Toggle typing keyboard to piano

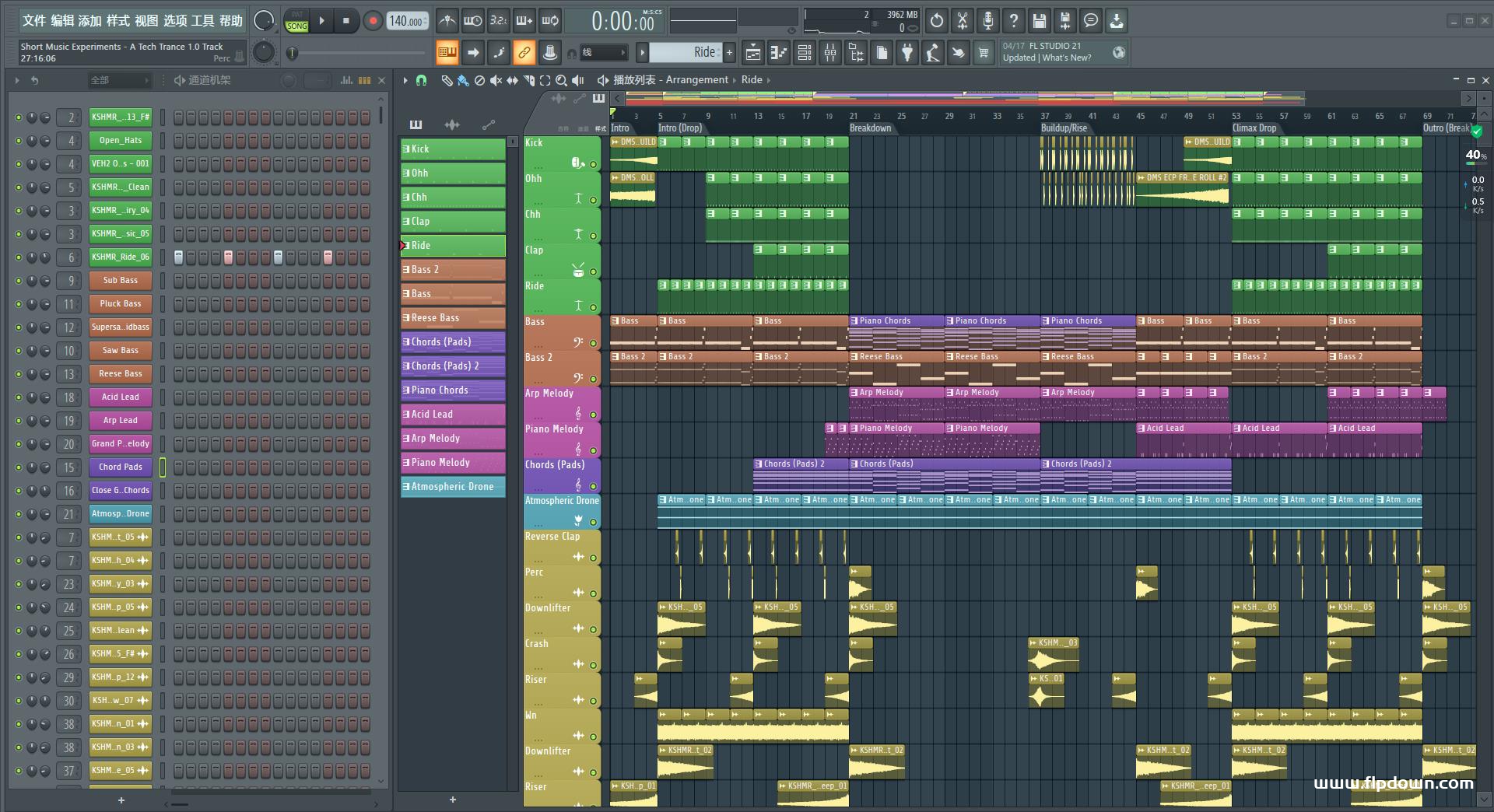tap(447, 53)
